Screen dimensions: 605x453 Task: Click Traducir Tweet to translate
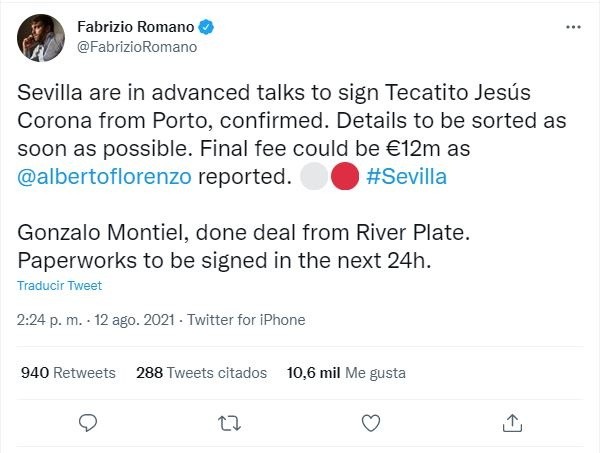(x=59, y=286)
